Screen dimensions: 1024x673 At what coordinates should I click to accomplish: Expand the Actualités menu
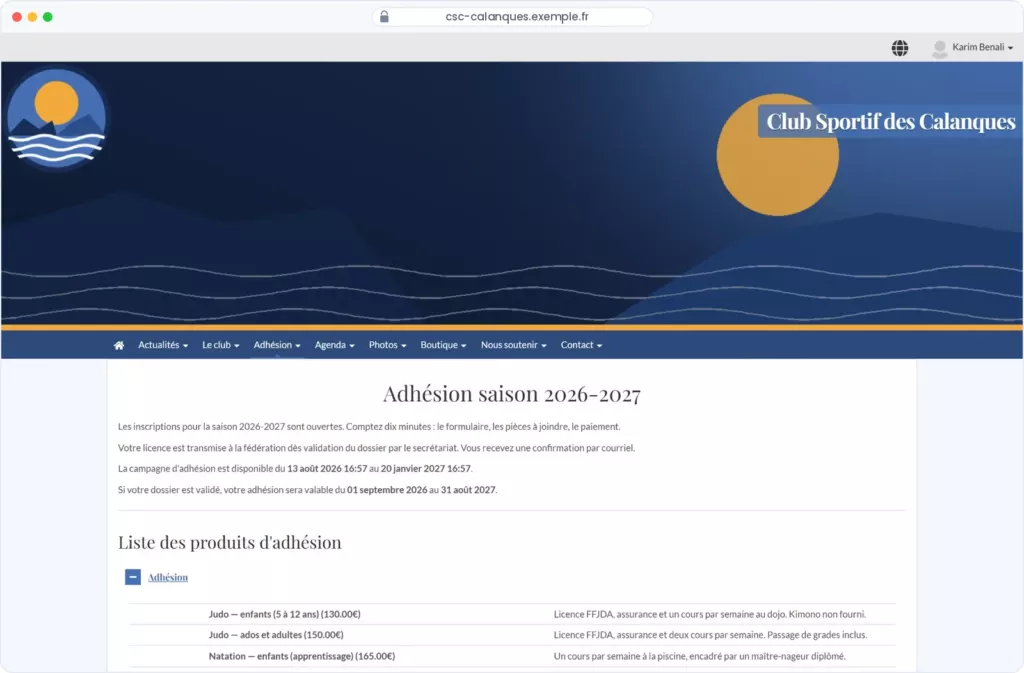[x=163, y=345]
